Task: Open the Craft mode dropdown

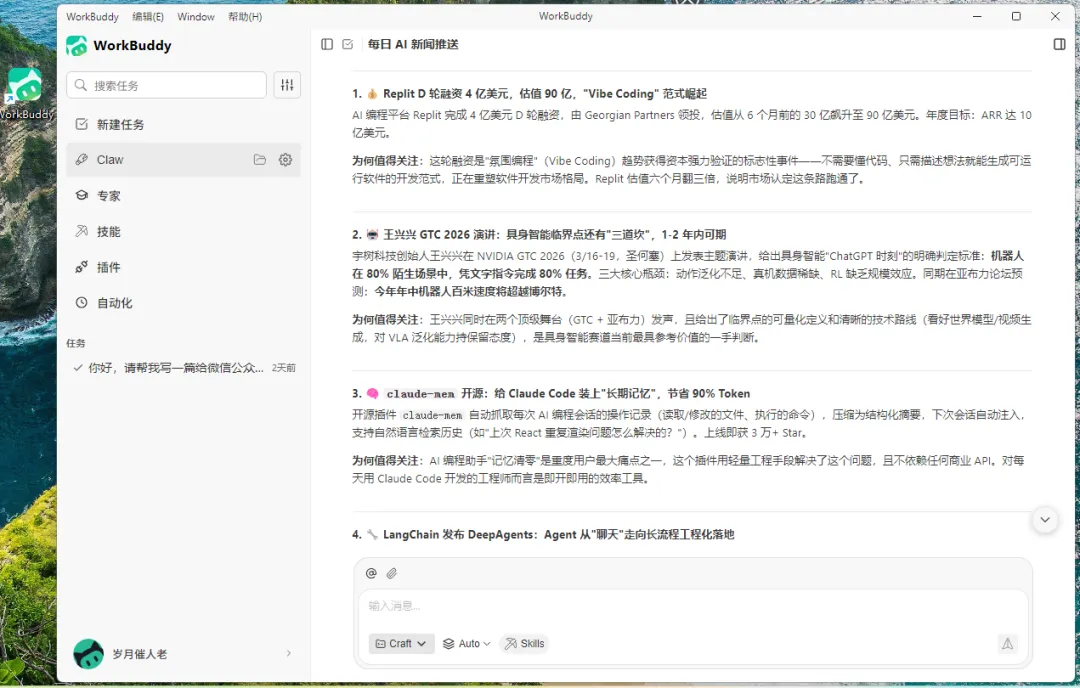Action: (x=401, y=643)
